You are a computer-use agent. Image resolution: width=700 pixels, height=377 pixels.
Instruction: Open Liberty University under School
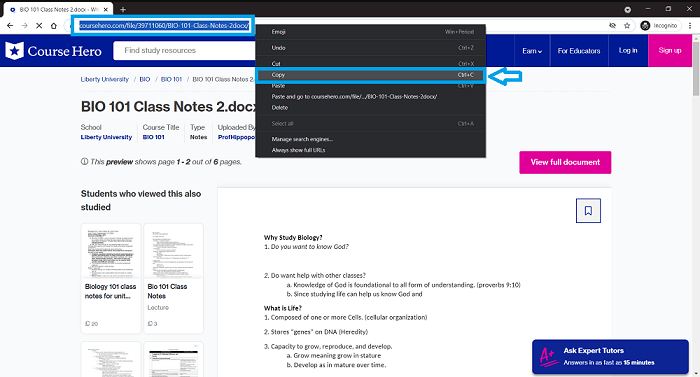point(106,137)
